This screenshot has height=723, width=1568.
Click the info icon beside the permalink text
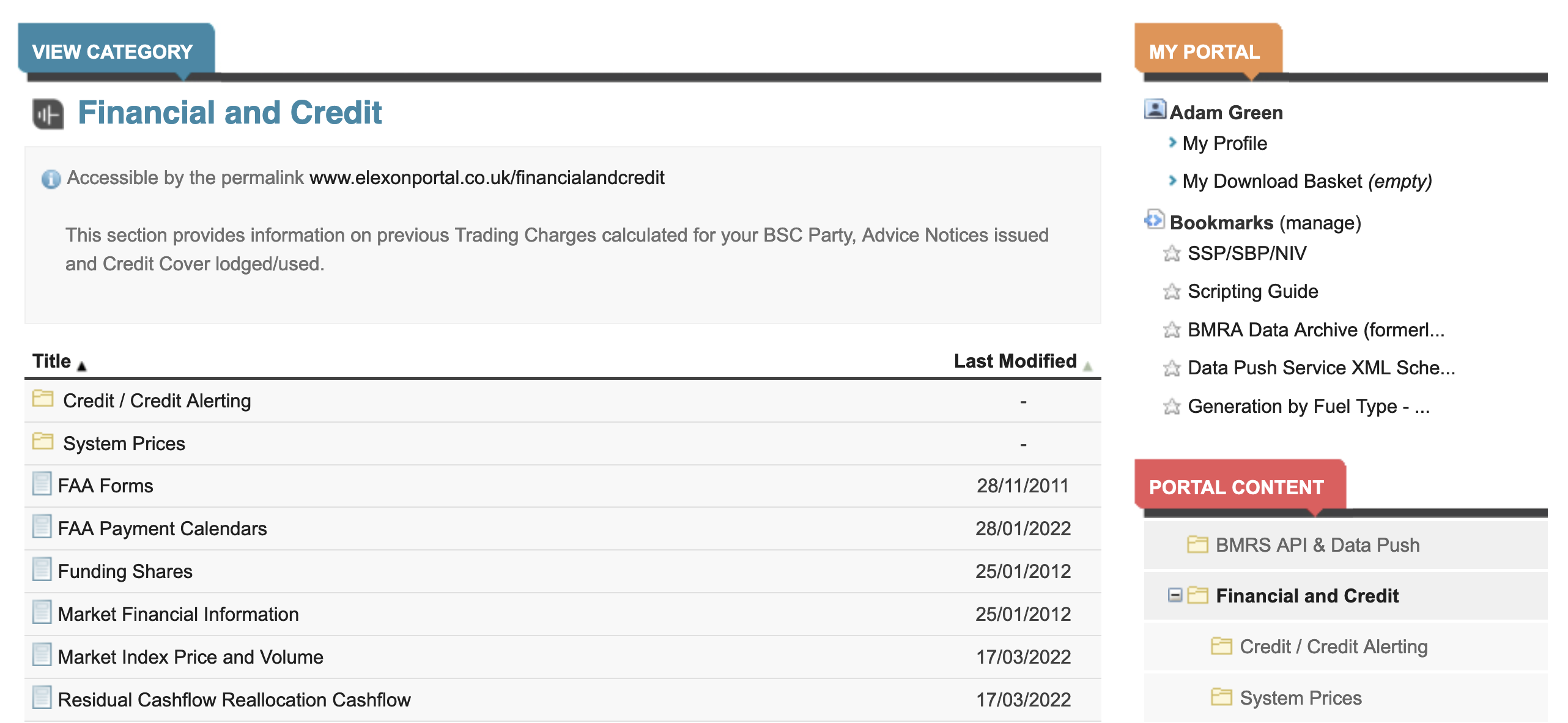coord(51,179)
